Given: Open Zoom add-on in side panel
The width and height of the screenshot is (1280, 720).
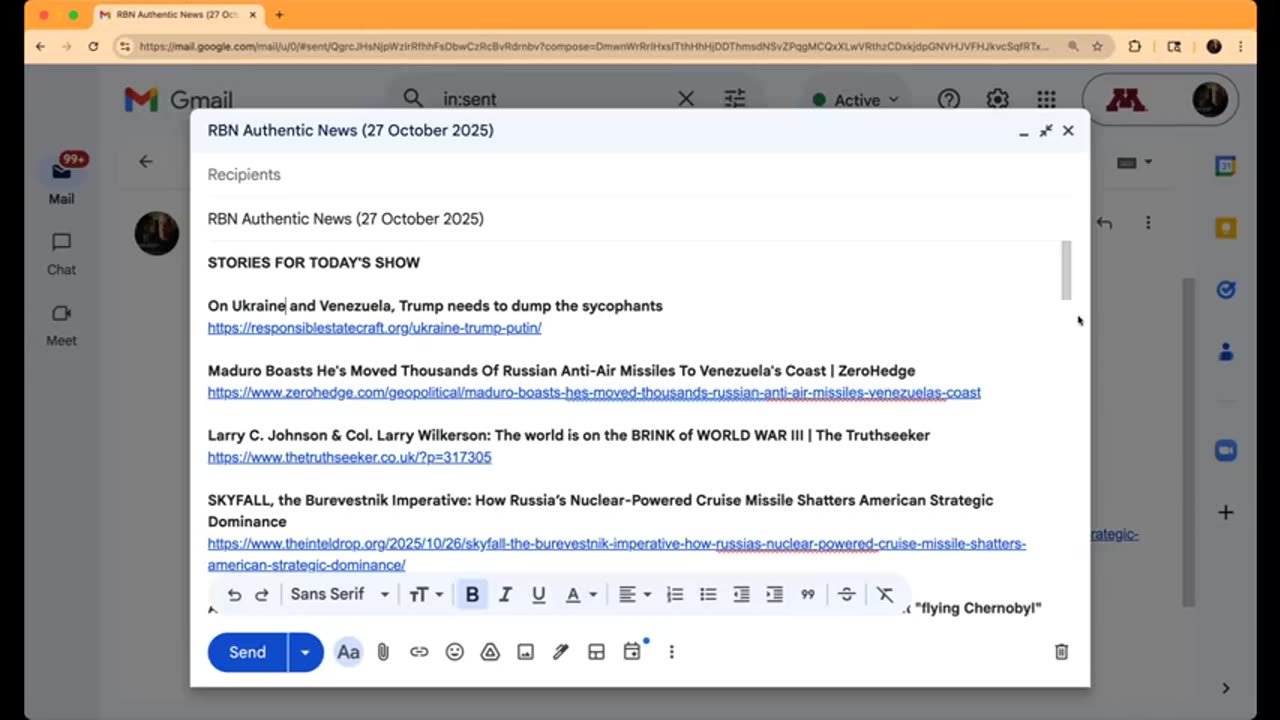Looking at the screenshot, I should click(1226, 451).
